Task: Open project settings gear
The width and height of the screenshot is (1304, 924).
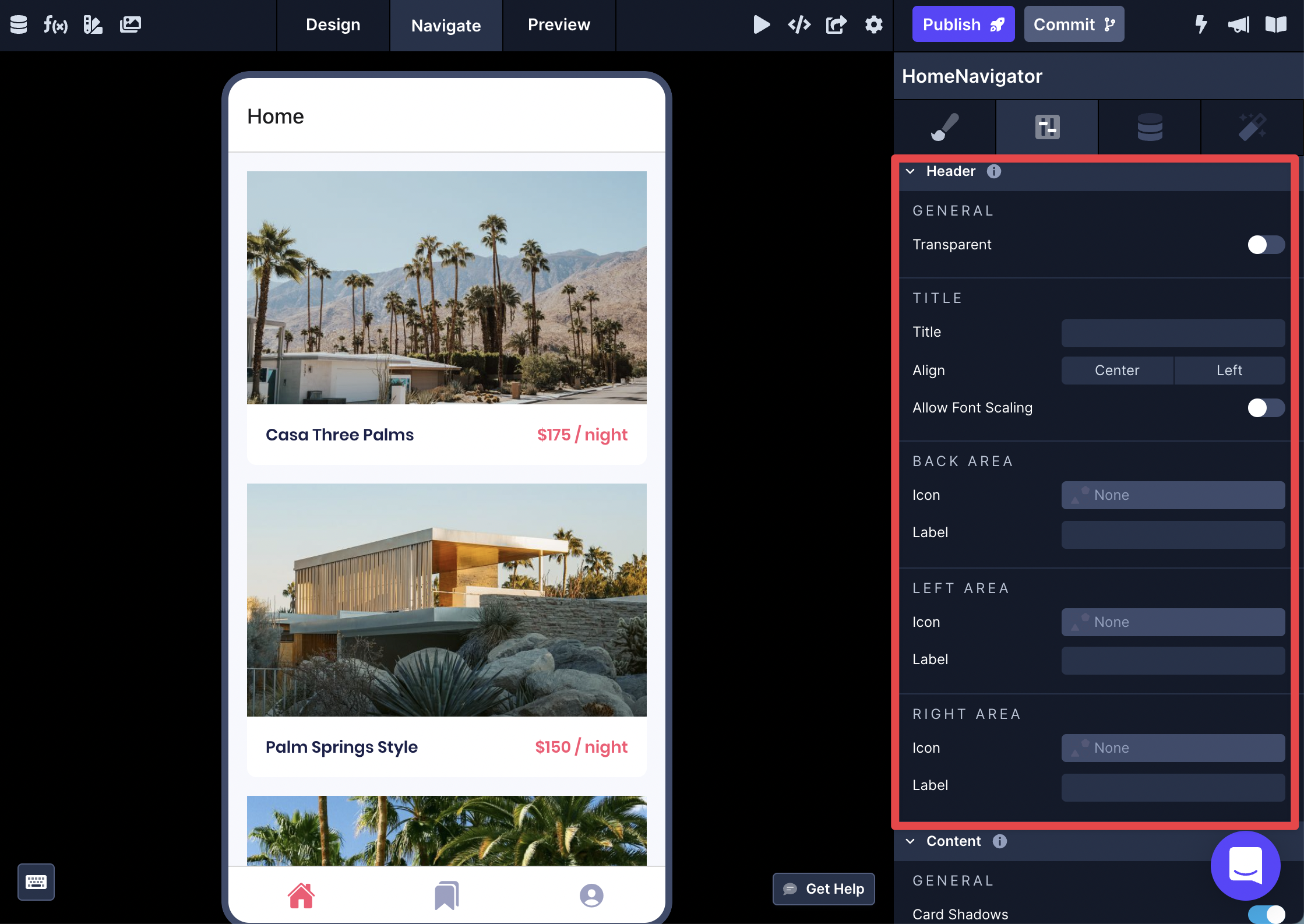Action: [x=873, y=24]
